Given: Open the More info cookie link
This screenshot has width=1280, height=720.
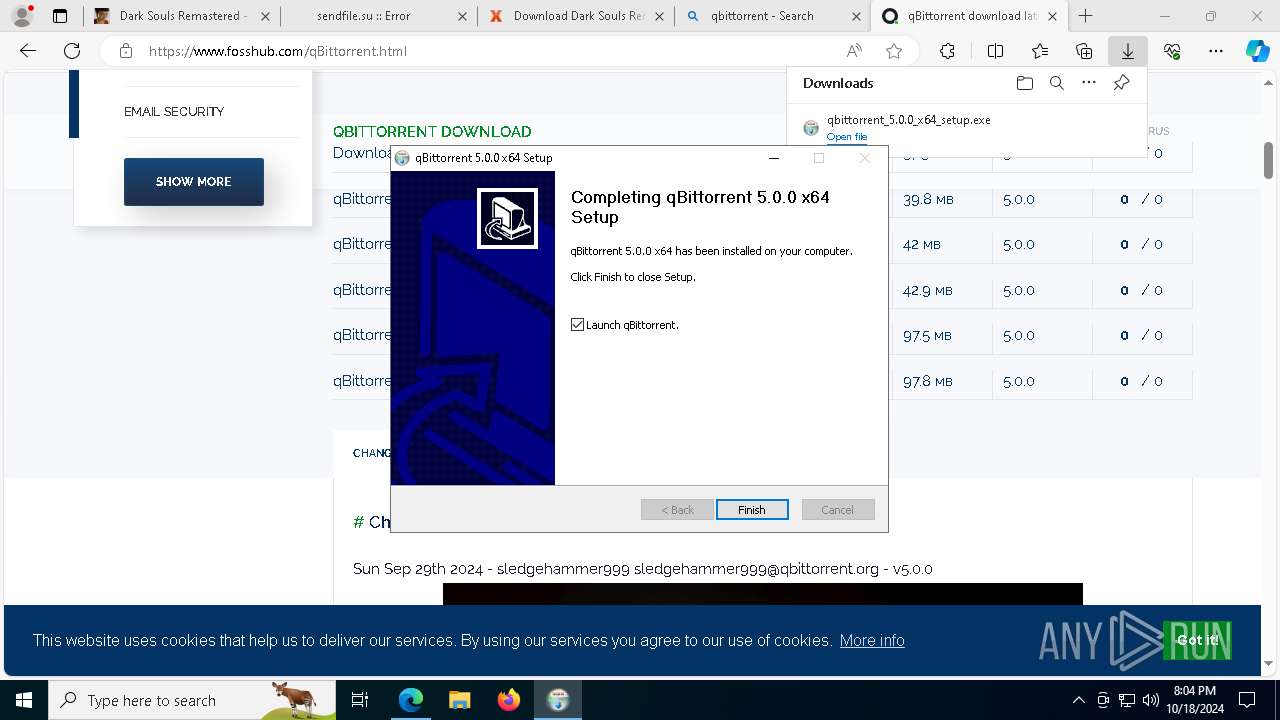Looking at the screenshot, I should pos(872,640).
